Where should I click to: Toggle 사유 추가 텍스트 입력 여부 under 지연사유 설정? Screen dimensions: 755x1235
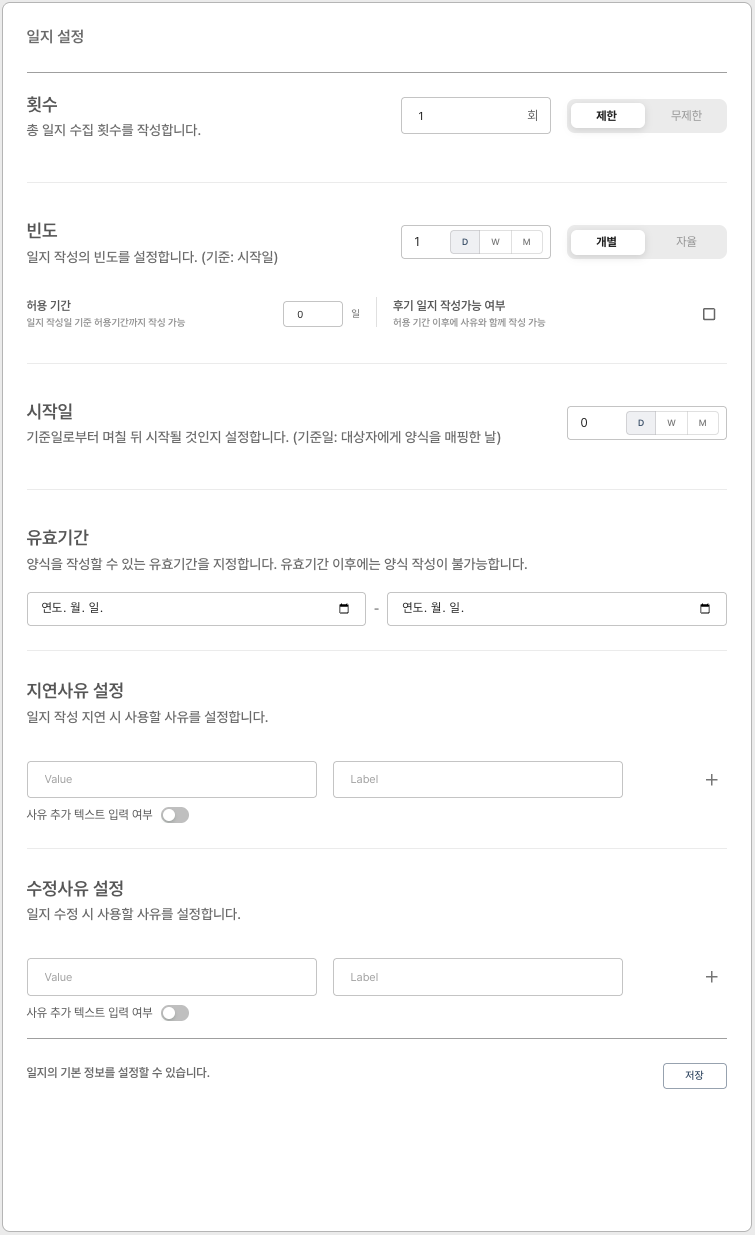174,815
